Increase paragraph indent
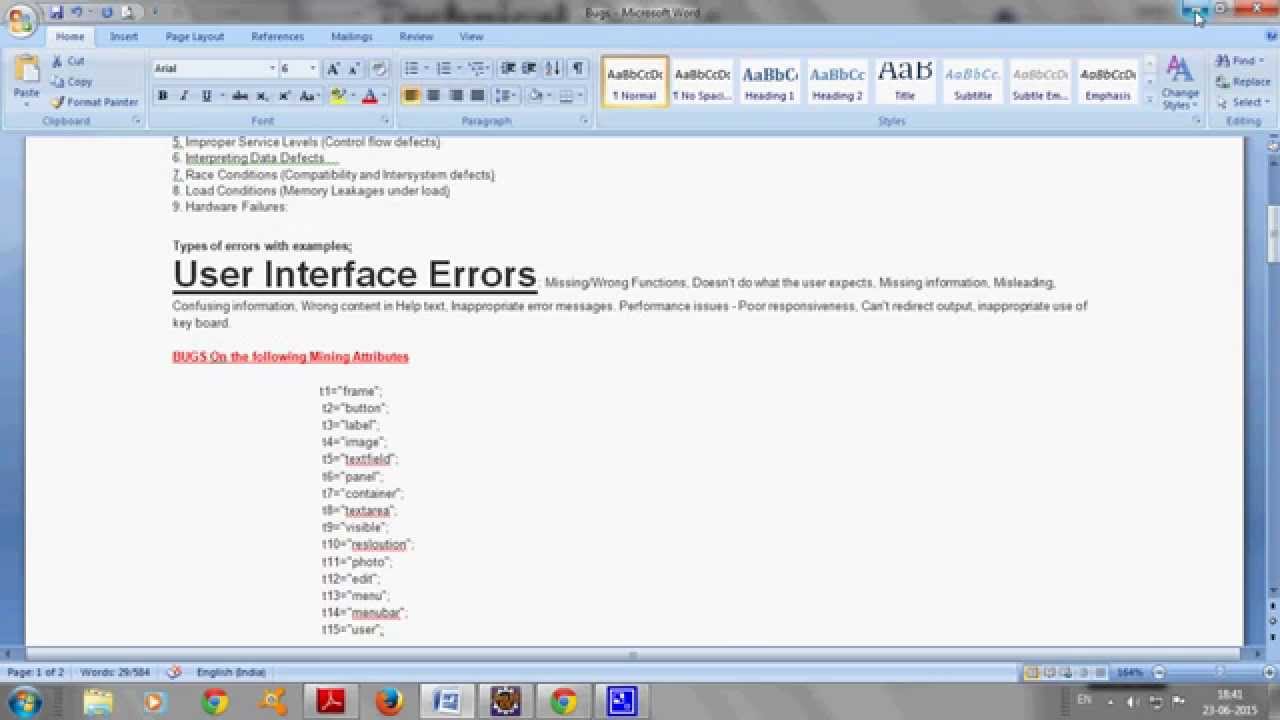The height and width of the screenshot is (720, 1280). (x=530, y=69)
